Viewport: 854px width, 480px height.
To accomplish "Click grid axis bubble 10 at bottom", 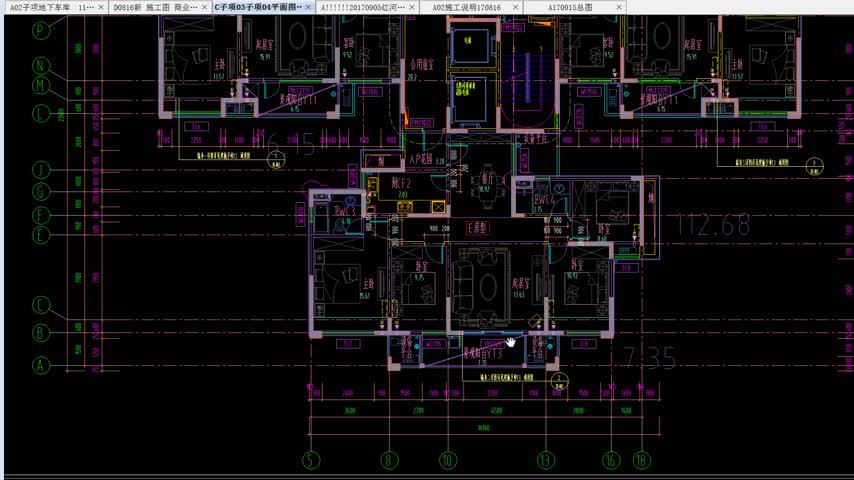I will (x=447, y=461).
